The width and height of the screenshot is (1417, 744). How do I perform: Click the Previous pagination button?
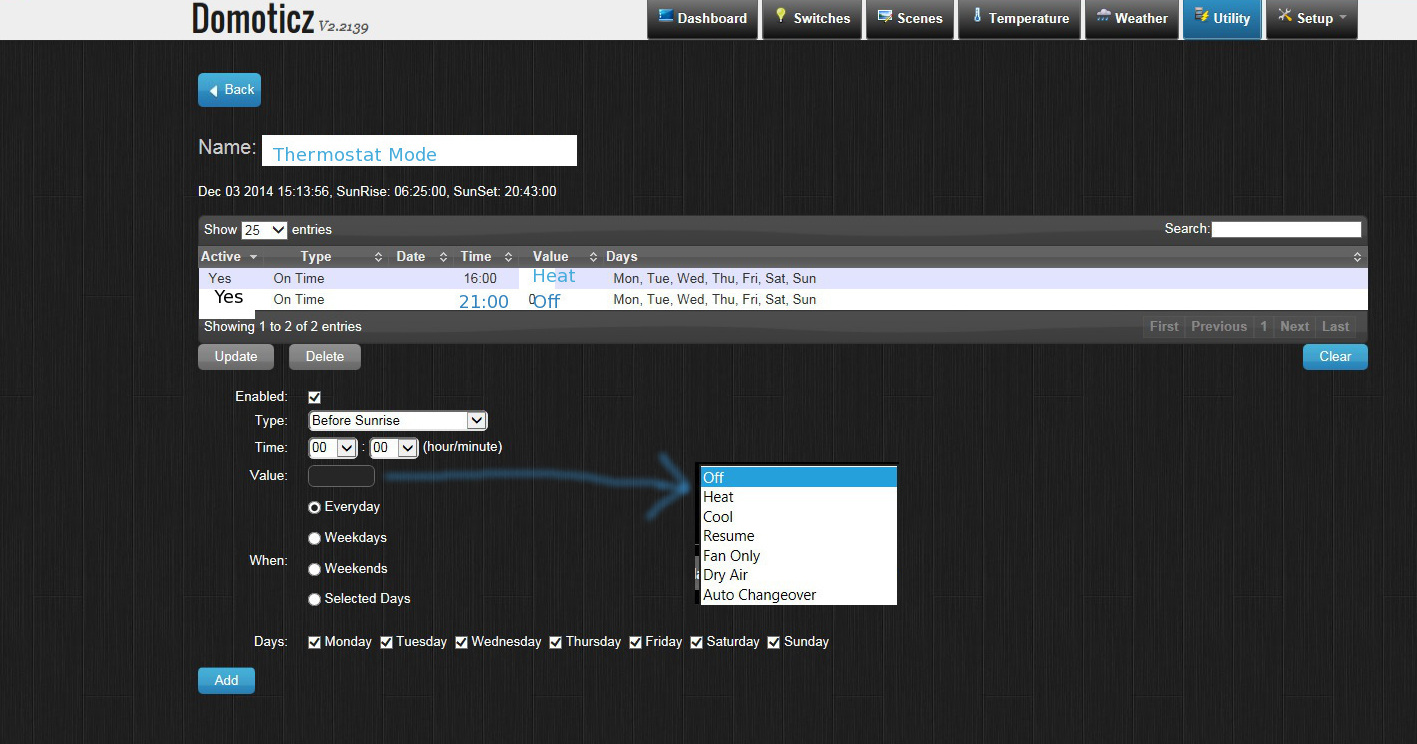coord(1219,326)
